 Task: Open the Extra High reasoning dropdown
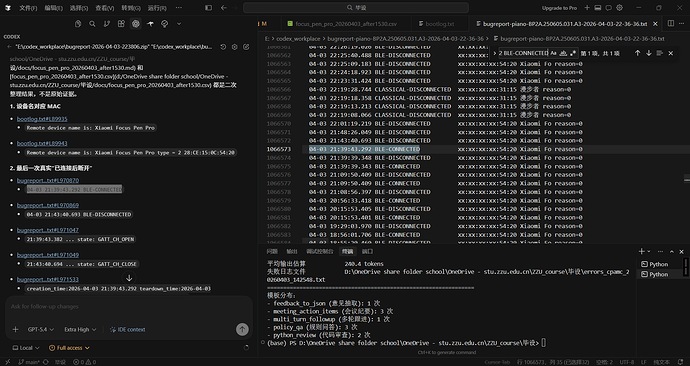[80, 329]
